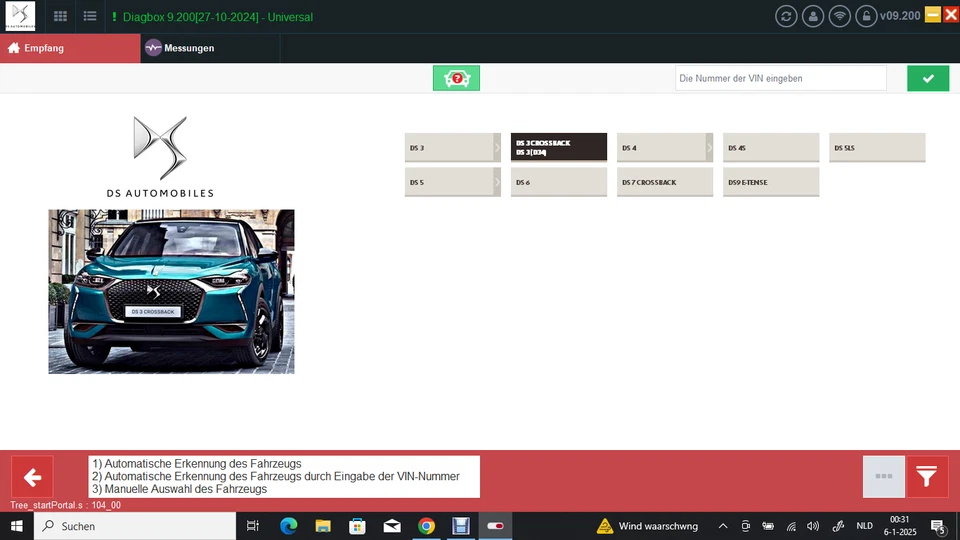
Task: Open Task View in the taskbar
Action: 252,526
